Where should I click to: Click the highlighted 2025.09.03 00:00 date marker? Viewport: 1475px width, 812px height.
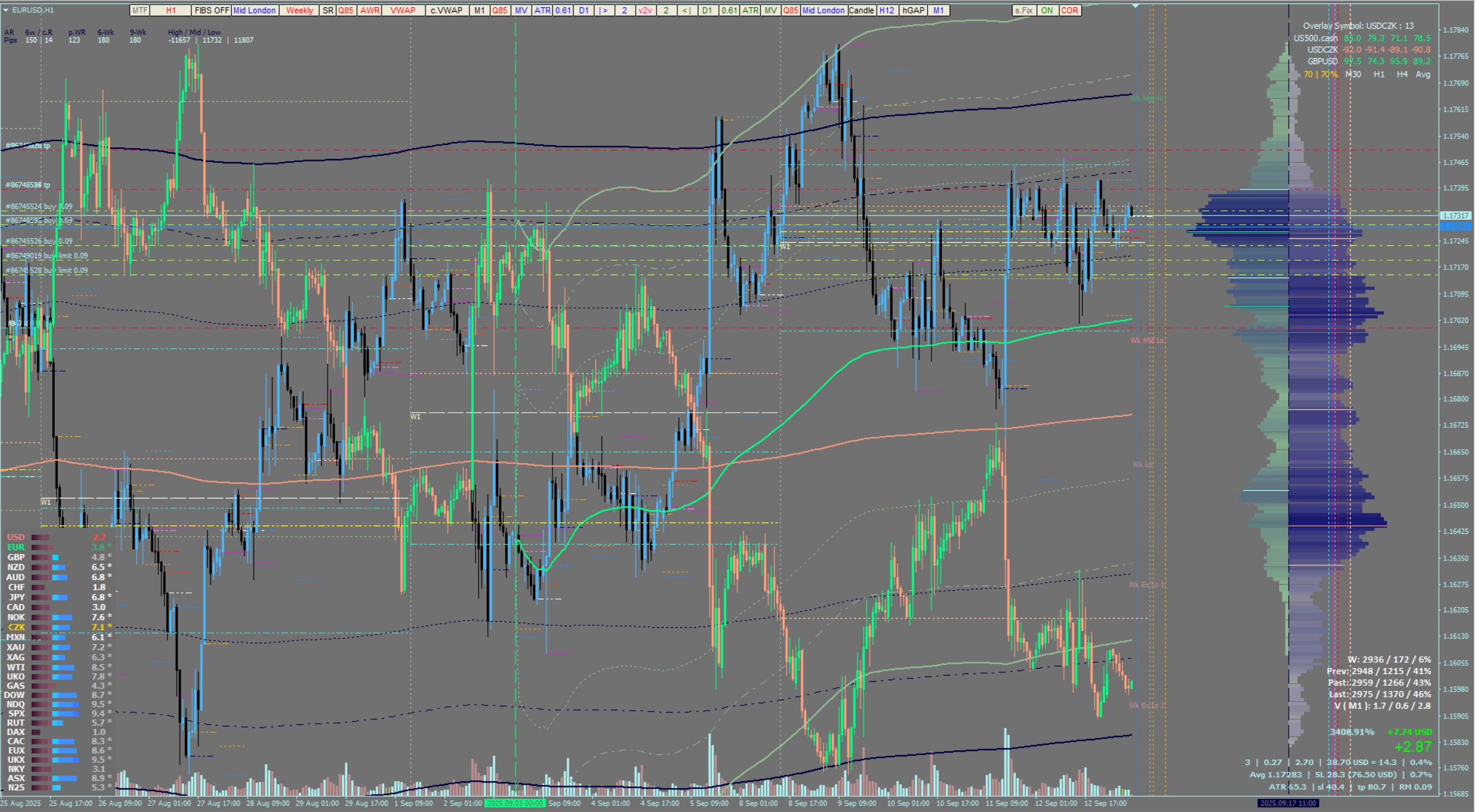(x=514, y=803)
